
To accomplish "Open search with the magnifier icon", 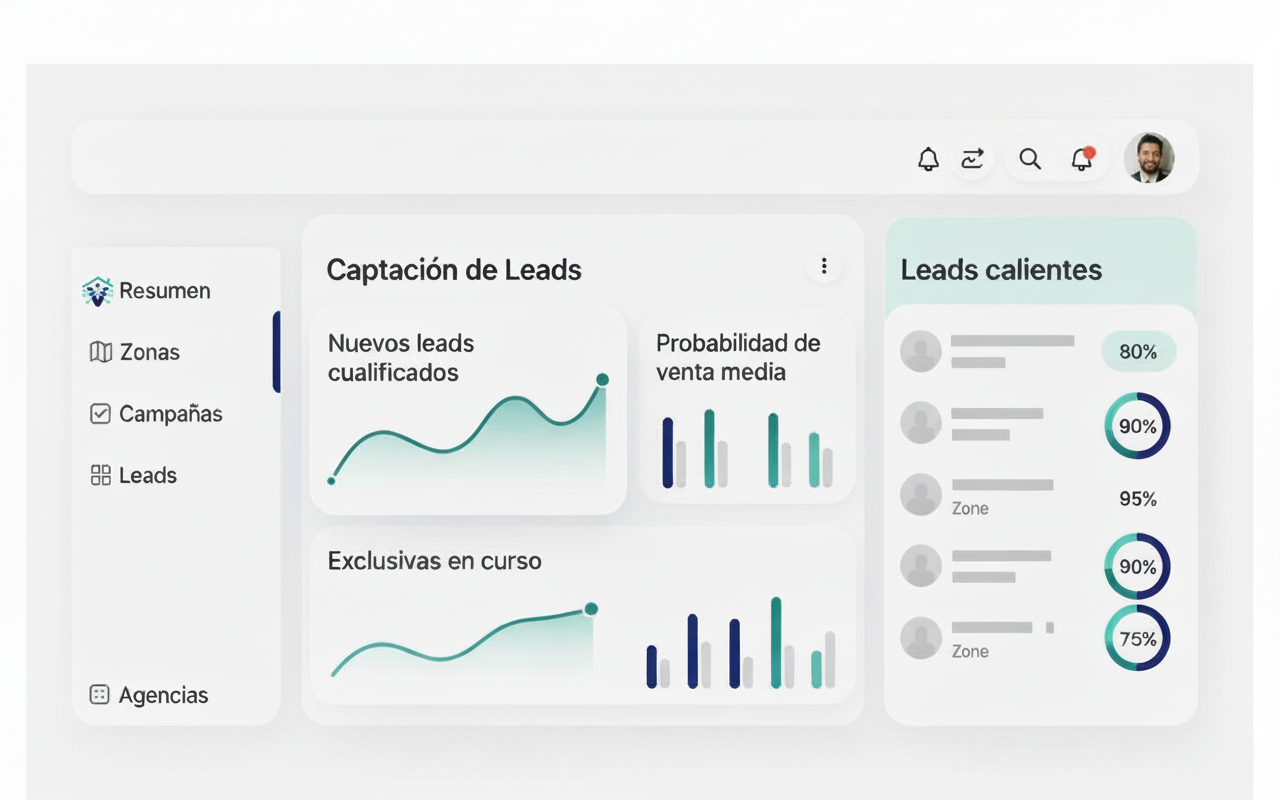I will click(x=1029, y=159).
